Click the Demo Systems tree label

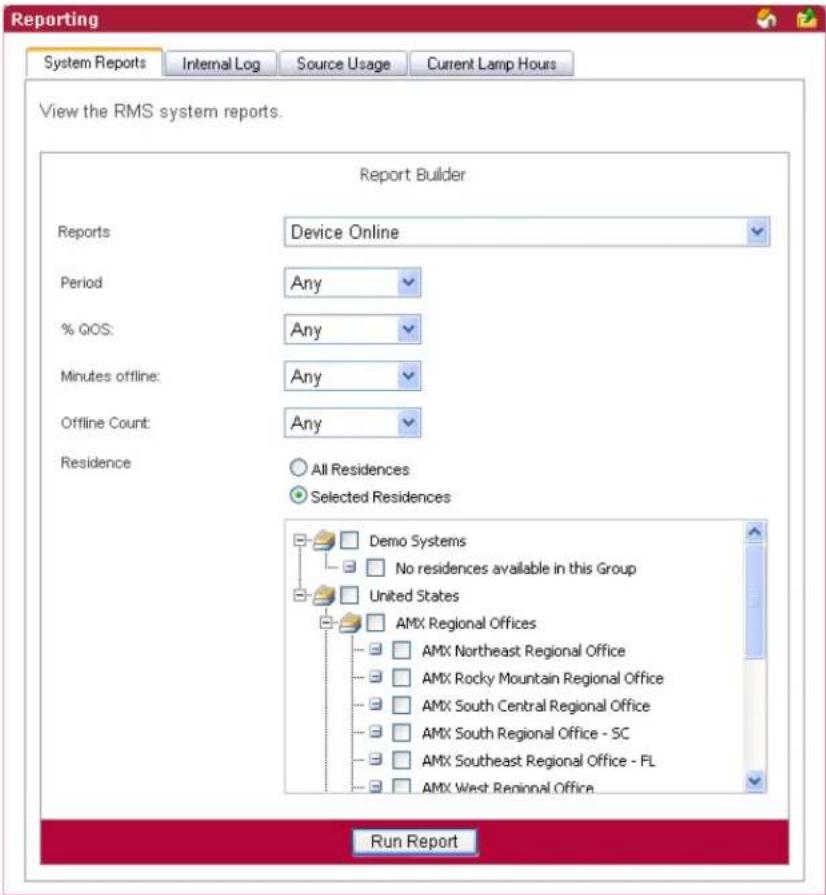pos(417,541)
